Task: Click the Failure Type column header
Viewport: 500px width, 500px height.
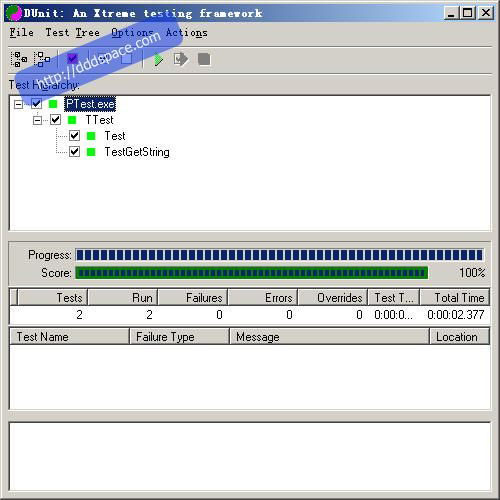Action: tap(179, 336)
